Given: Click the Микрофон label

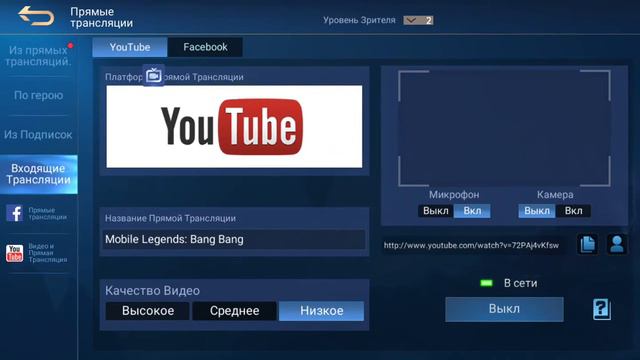Looking at the screenshot, I should click(454, 195).
